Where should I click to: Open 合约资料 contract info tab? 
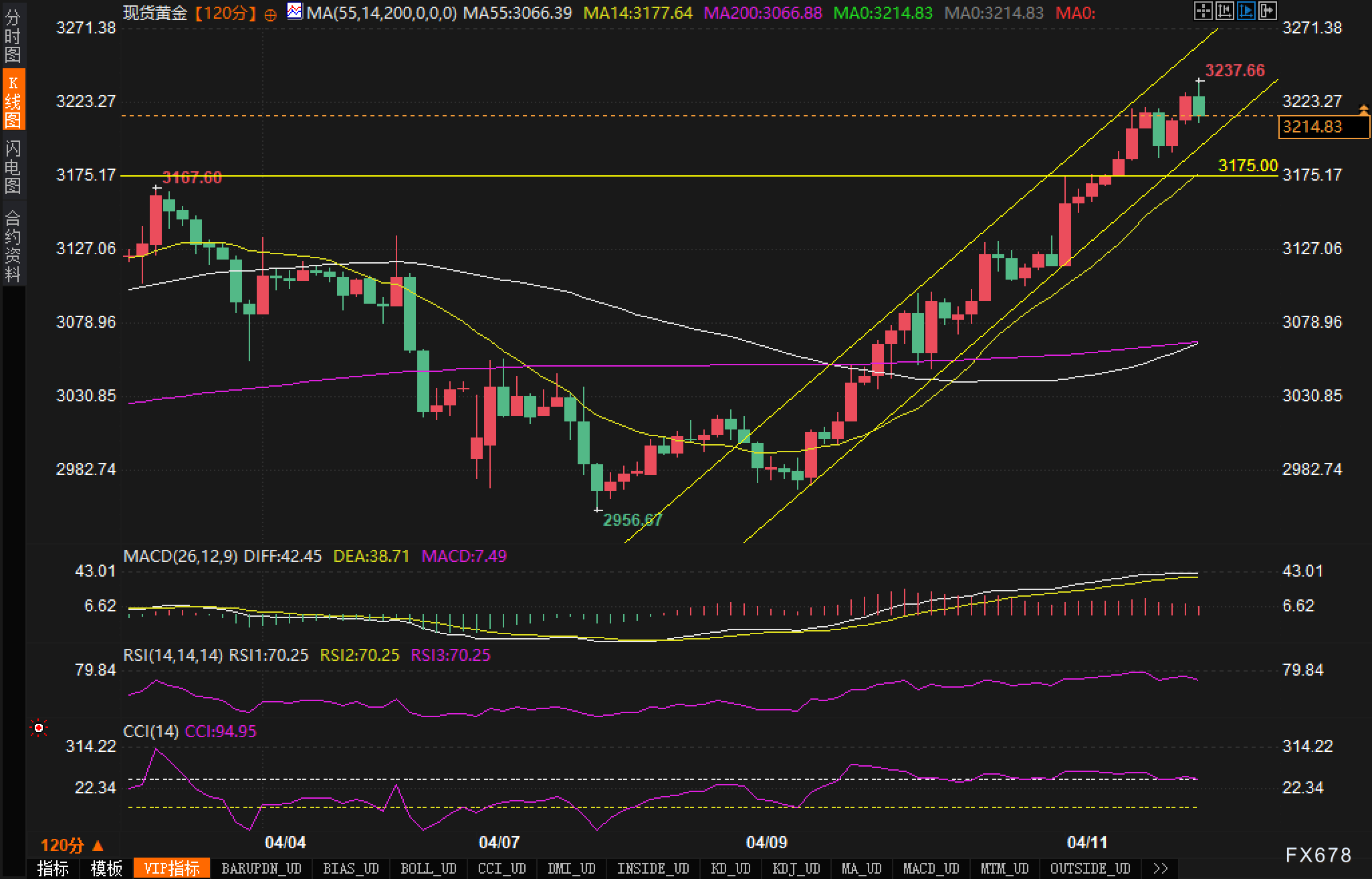(13, 245)
